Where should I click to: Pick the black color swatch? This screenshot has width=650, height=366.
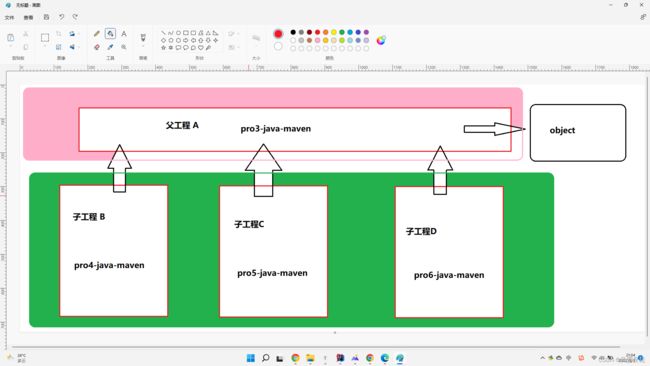coord(293,32)
